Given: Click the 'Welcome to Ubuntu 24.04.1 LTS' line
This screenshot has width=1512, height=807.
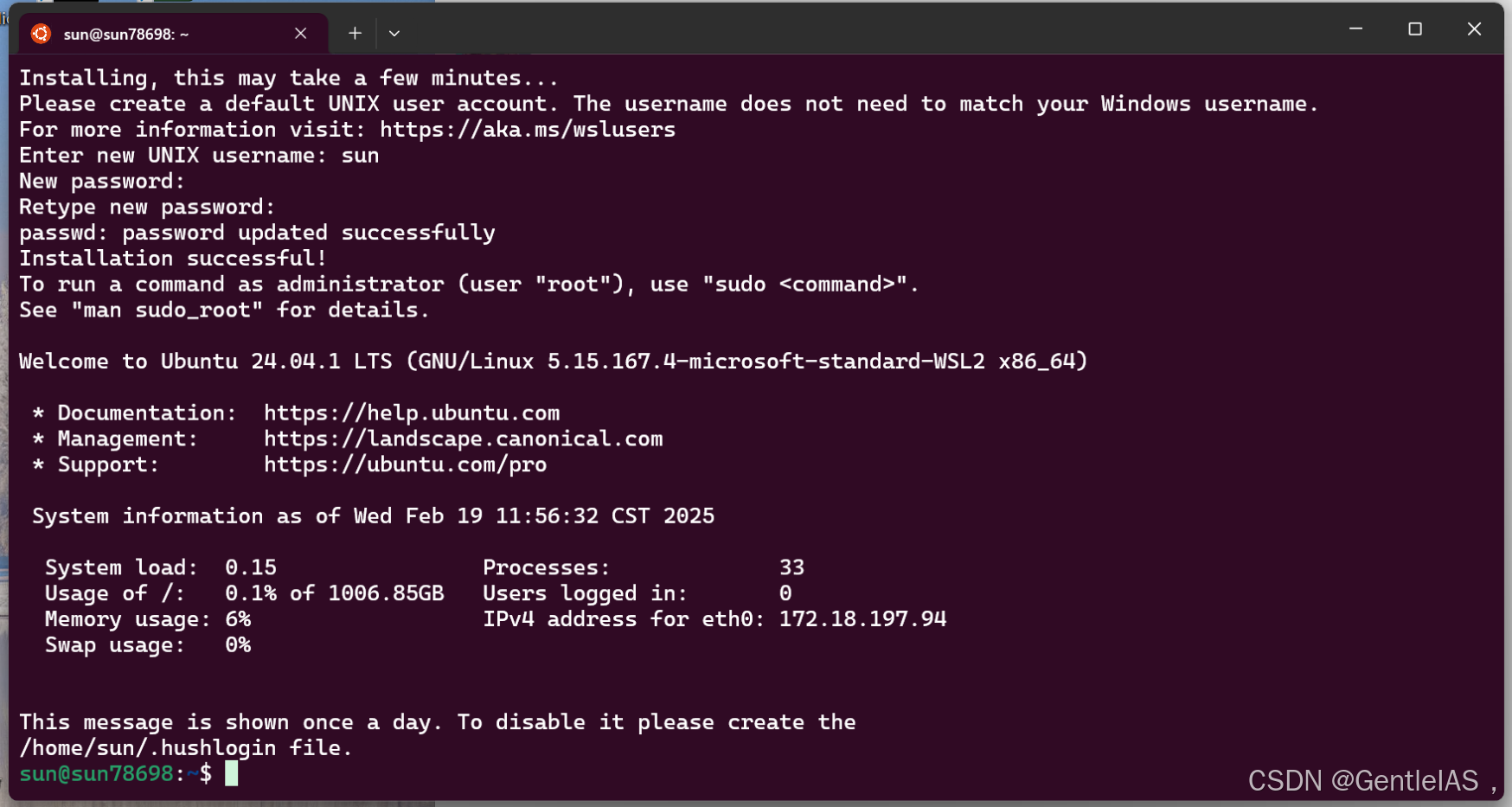Looking at the screenshot, I should click(554, 361).
